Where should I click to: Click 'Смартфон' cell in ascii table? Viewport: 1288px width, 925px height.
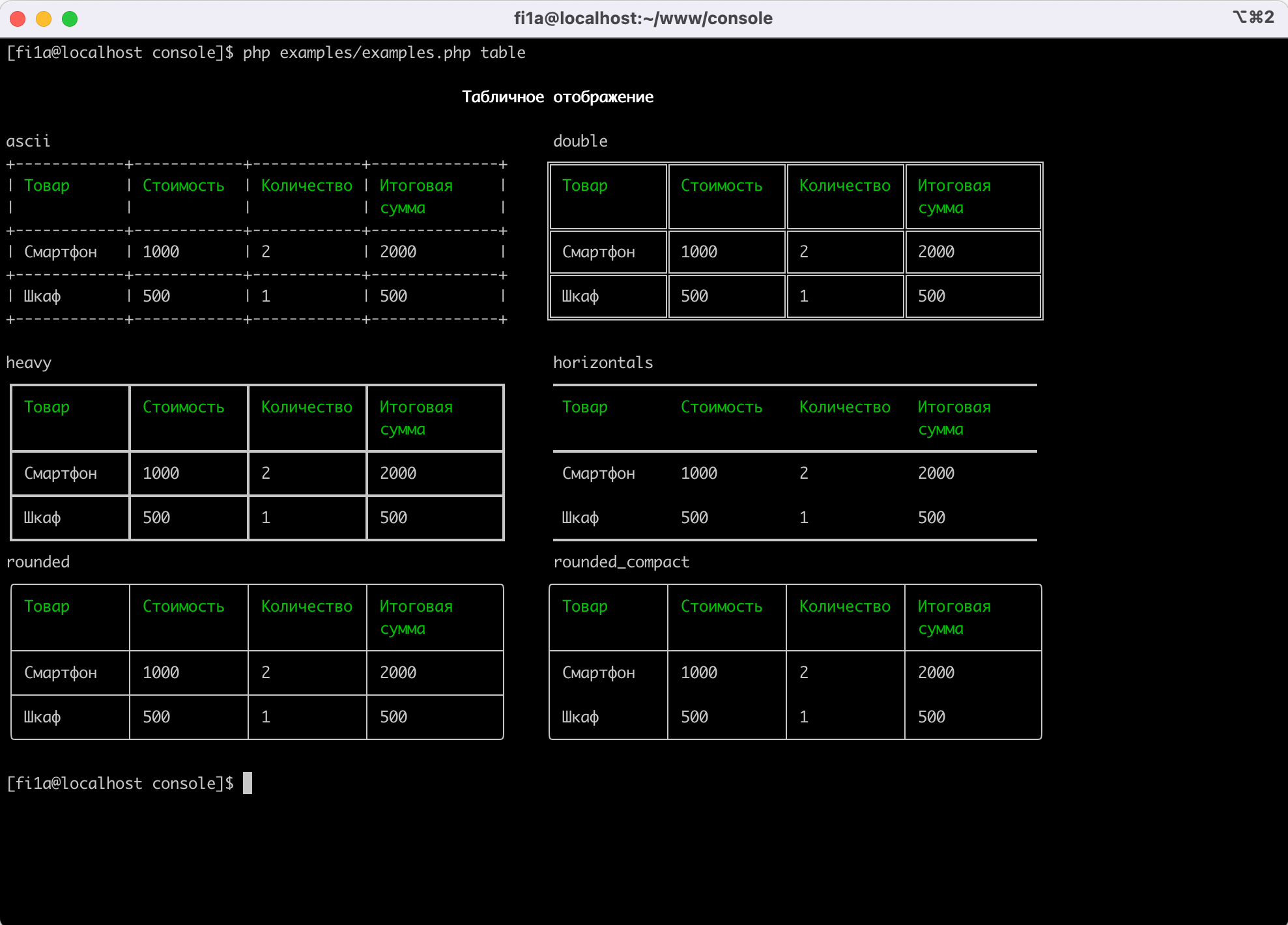[61, 252]
